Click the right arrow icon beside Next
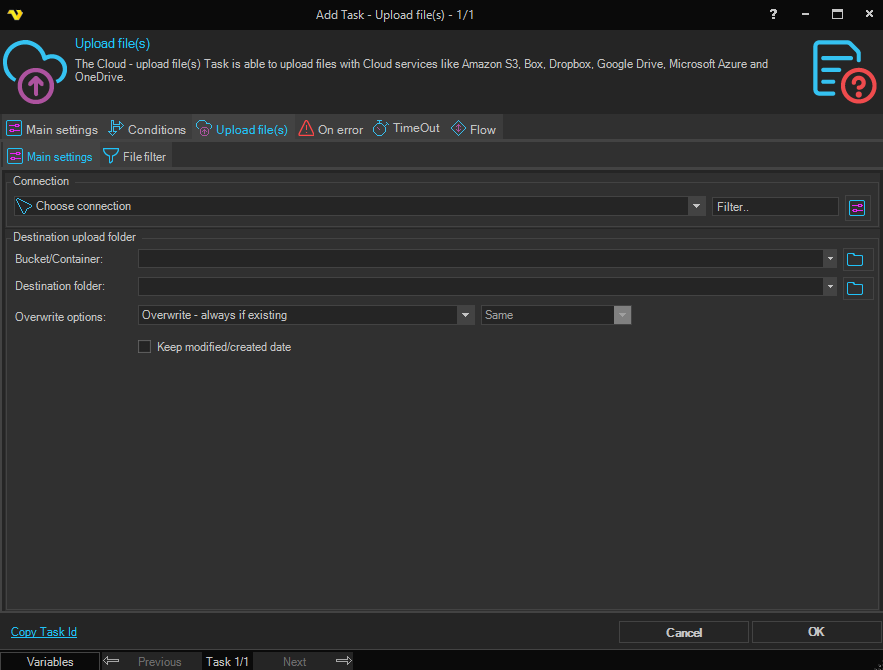Screen dimensions: 883x670 pos(343,661)
